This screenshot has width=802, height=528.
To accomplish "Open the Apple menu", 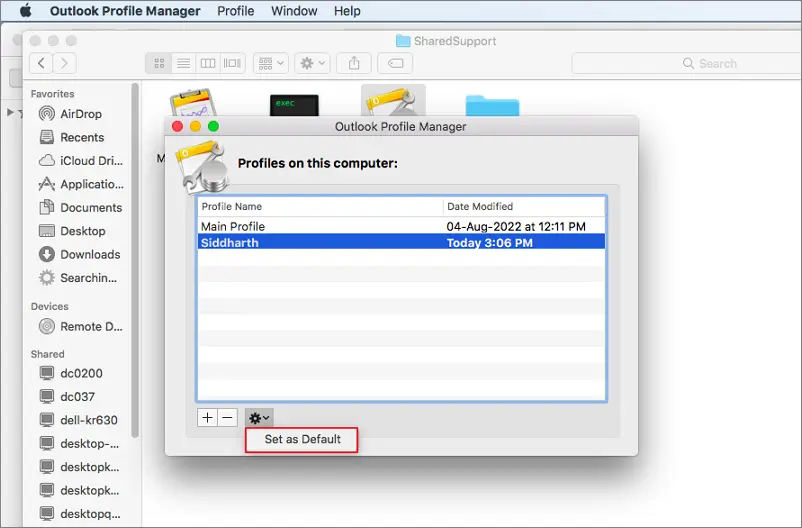I will (26, 11).
